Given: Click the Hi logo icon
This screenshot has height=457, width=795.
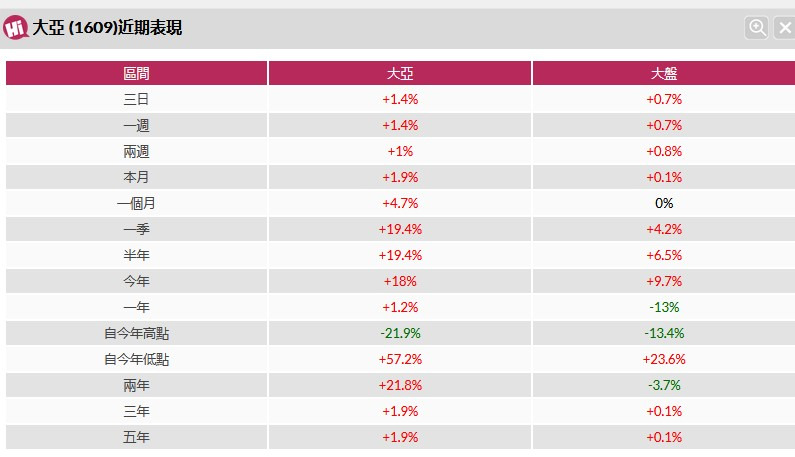Looking at the screenshot, I should coord(16,28).
